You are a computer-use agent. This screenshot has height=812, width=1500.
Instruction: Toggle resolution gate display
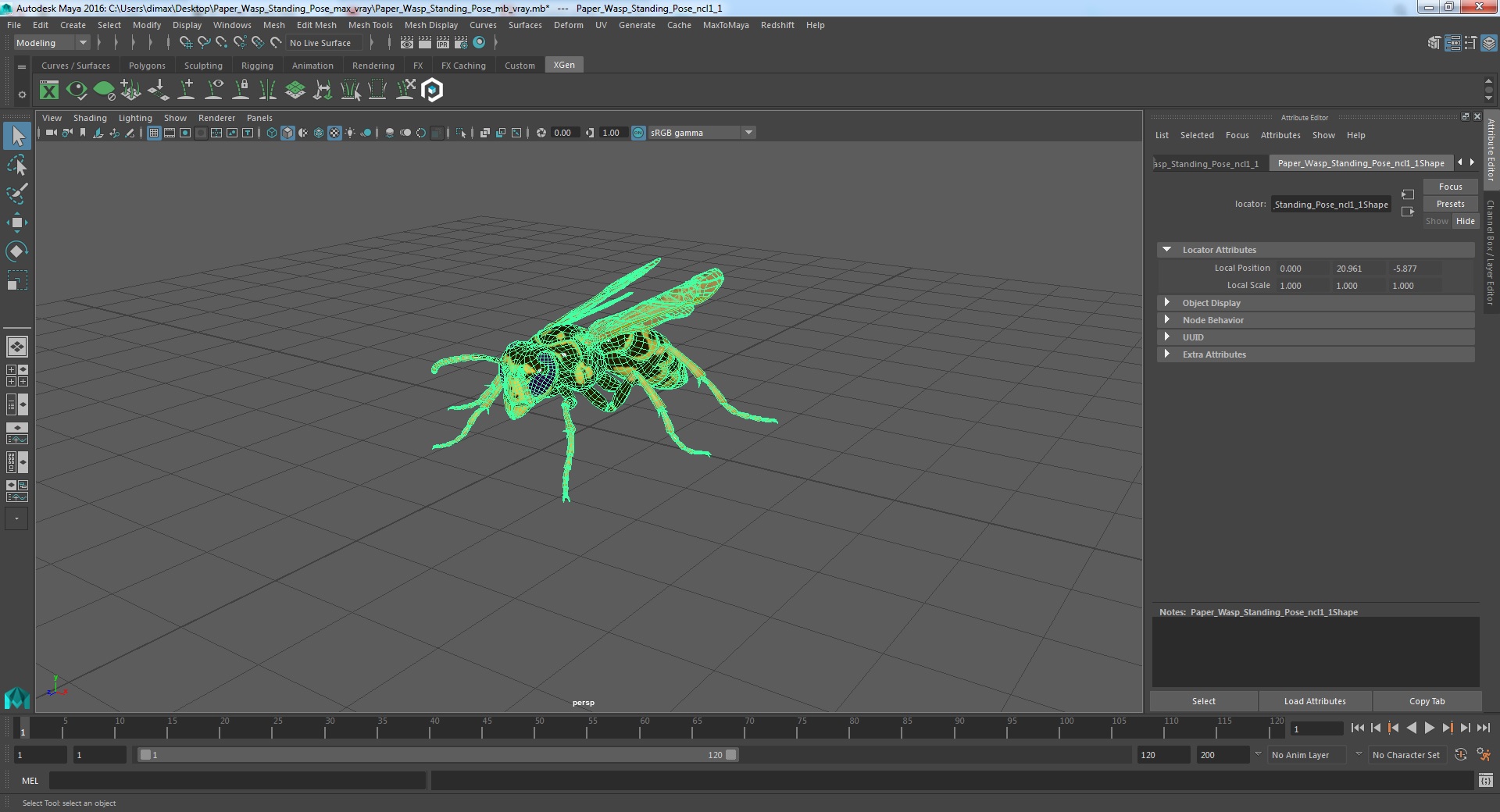[x=185, y=133]
